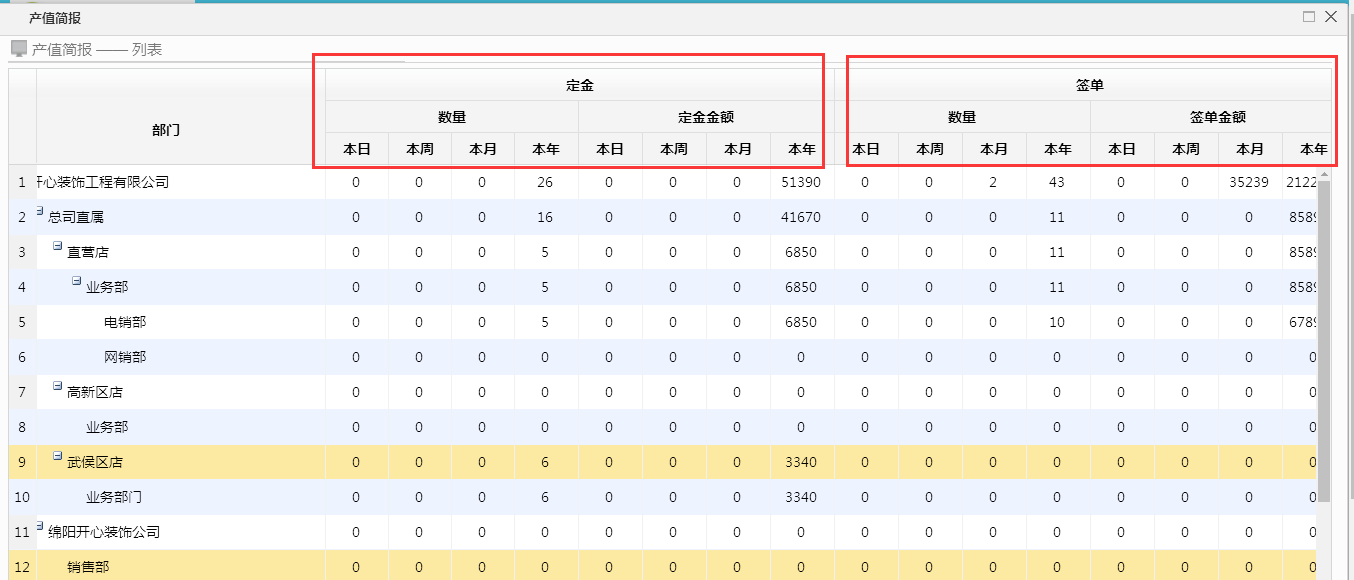Click the 51390 deposit amount cell

pos(801,183)
